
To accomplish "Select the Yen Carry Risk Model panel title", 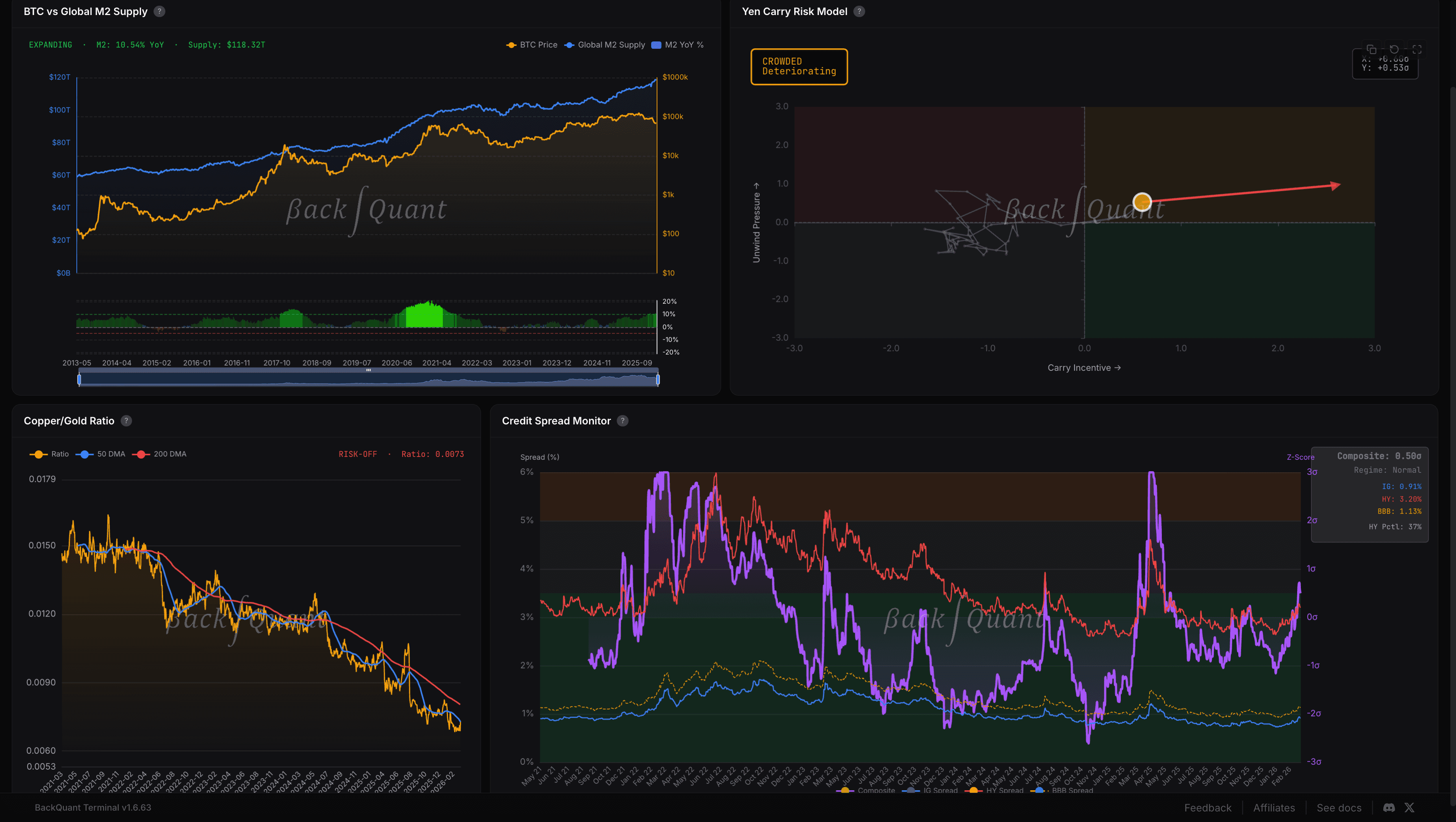I will tap(795, 11).
